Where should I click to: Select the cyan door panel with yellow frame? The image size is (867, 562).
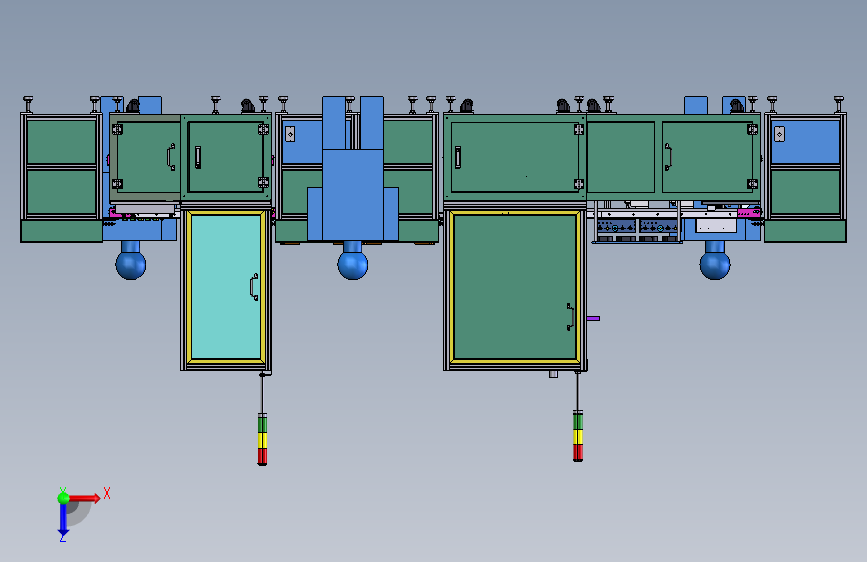pyautogui.click(x=226, y=287)
